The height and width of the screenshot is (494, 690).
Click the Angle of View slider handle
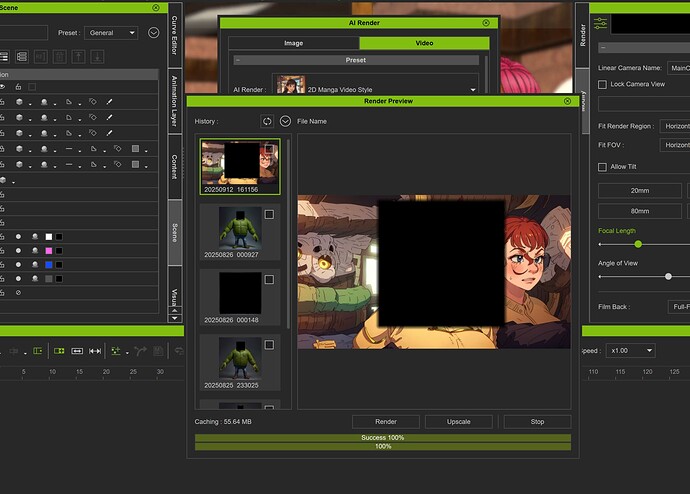pos(668,277)
